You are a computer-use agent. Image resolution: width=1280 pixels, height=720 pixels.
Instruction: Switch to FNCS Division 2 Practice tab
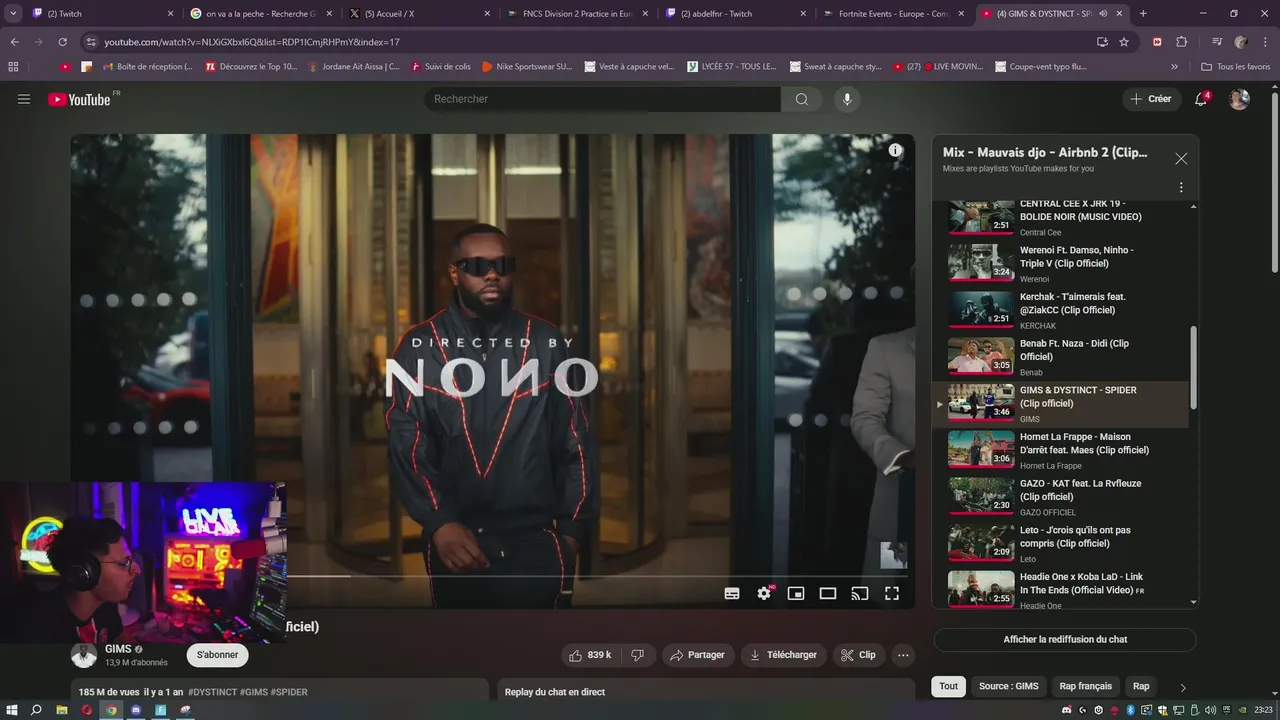577,14
